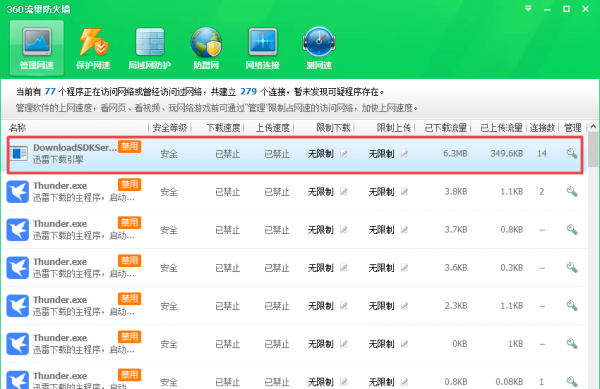Viewport: 600px width, 389px height.
Task: Edit upload limit for Thunder.exe 3.6KB row
Action: pyautogui.click(x=404, y=268)
